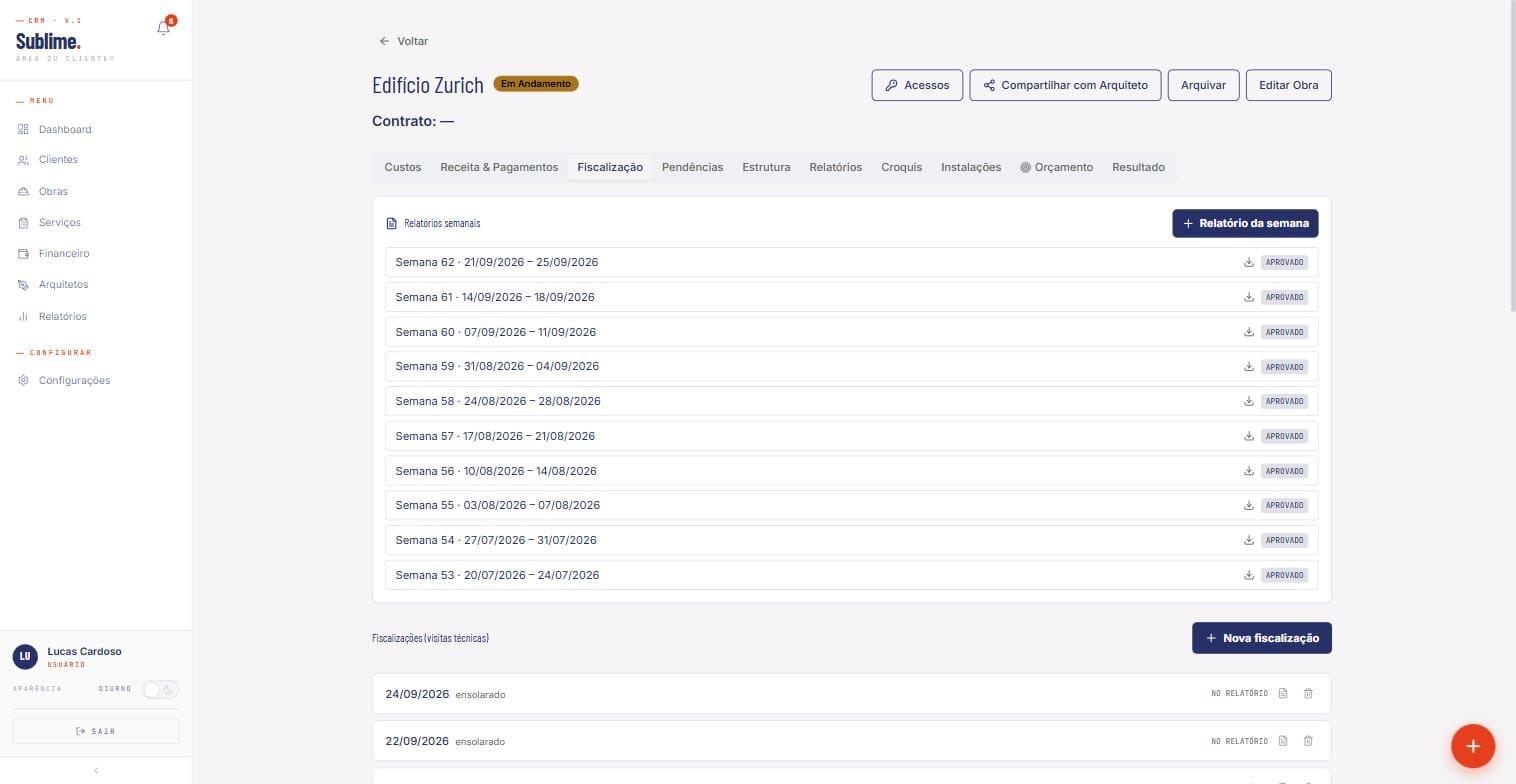Open Arquitetos in the sidebar
1516x784 pixels.
pyautogui.click(x=63, y=285)
